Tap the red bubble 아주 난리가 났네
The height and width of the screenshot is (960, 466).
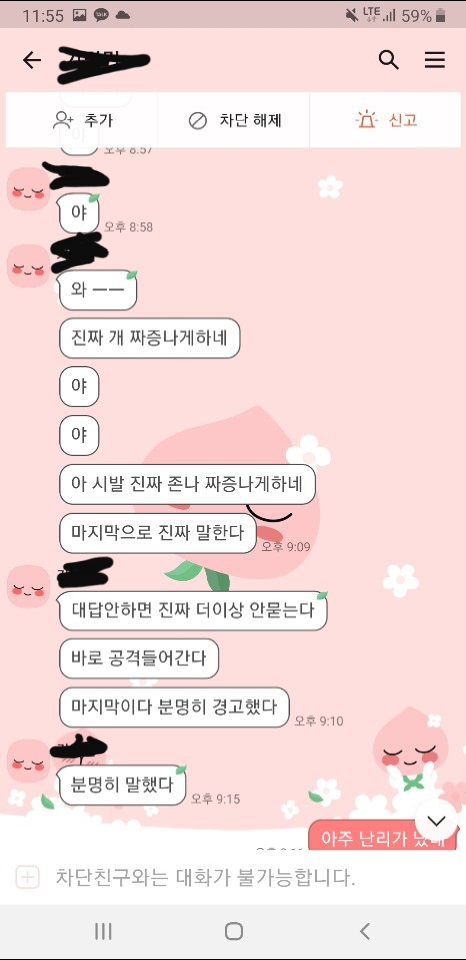point(383,837)
